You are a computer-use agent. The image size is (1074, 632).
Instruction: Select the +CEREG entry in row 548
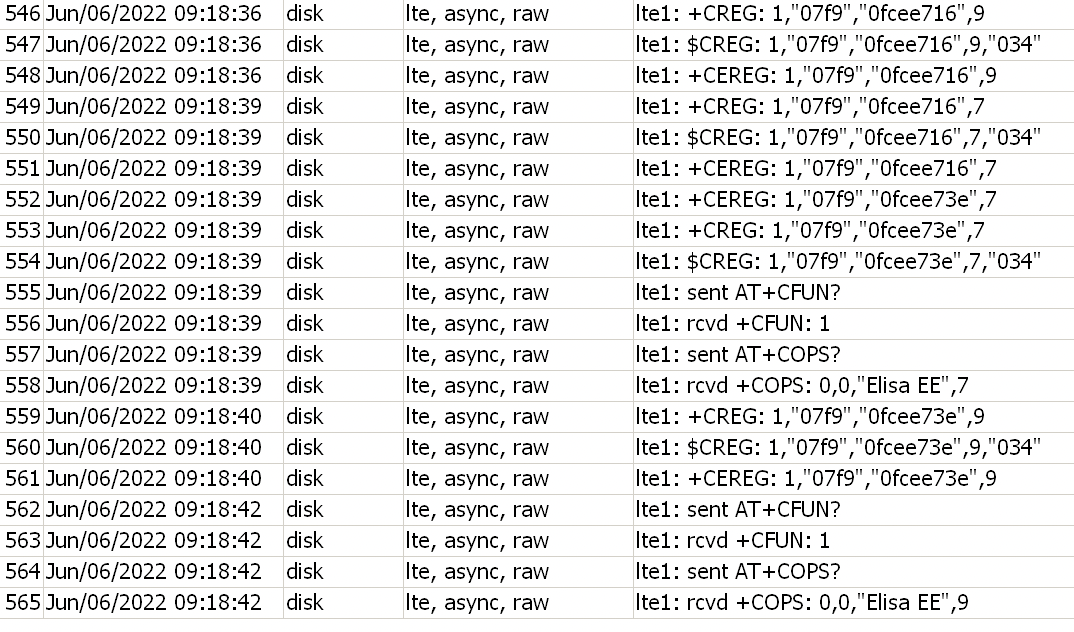click(x=816, y=76)
